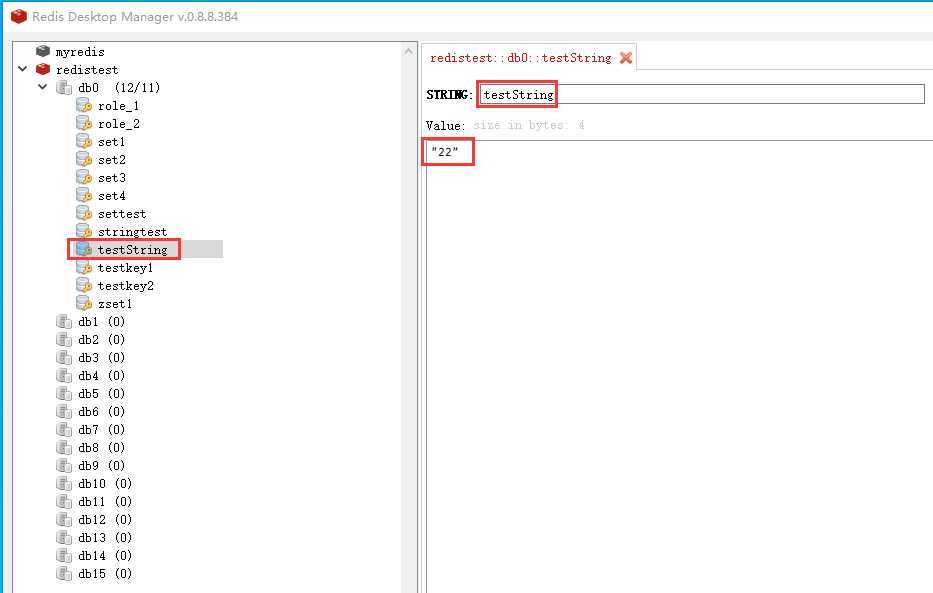Click the key icon beside set3

(x=84, y=177)
